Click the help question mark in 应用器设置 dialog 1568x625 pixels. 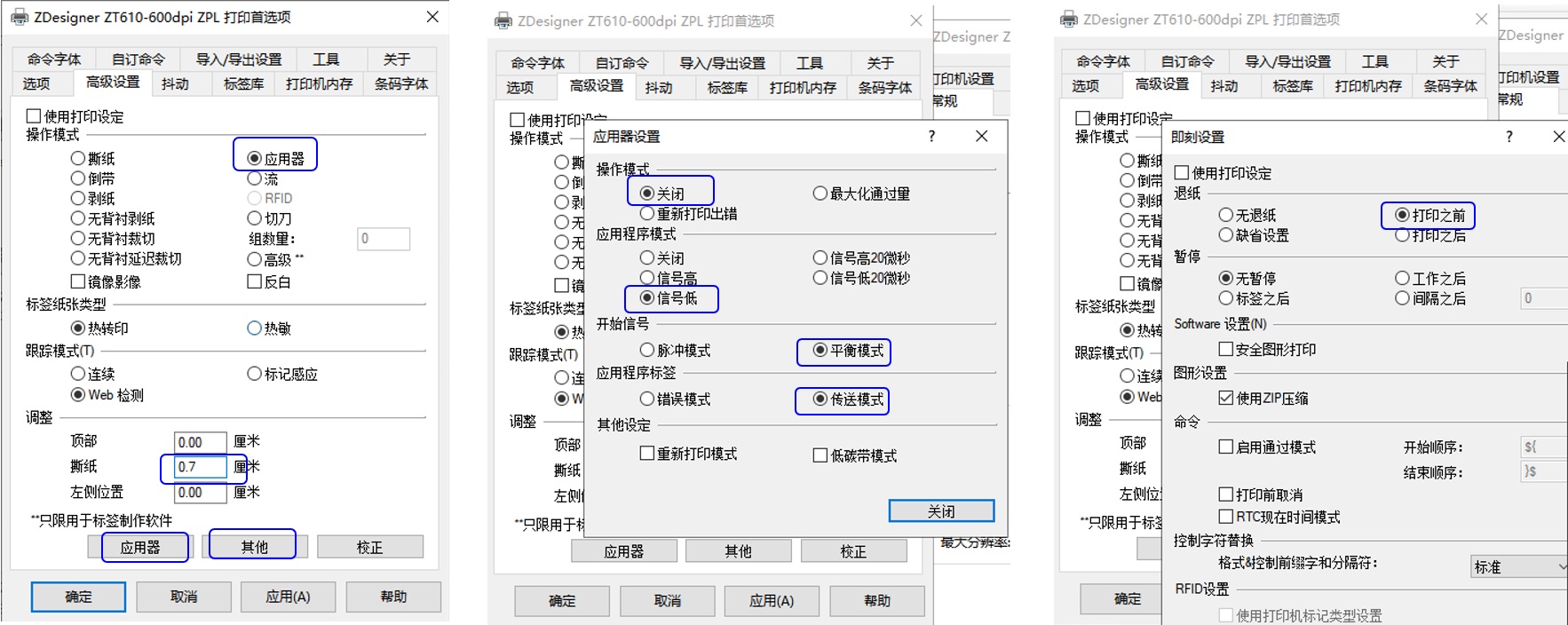pyautogui.click(x=931, y=136)
